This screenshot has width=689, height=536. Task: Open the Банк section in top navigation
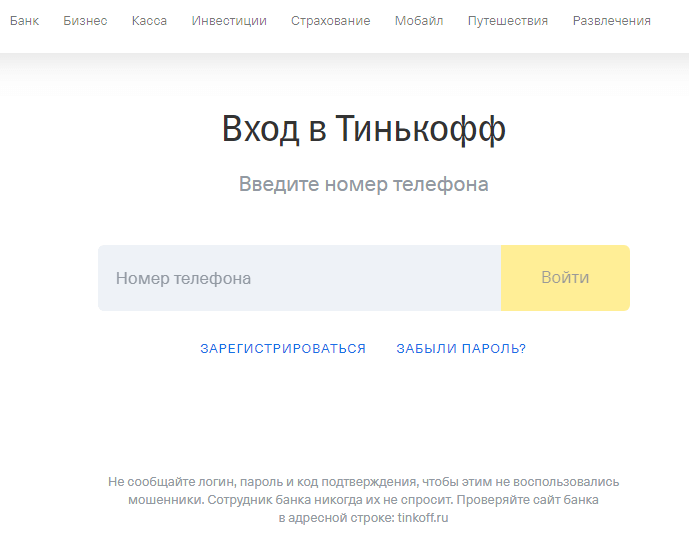[24, 21]
